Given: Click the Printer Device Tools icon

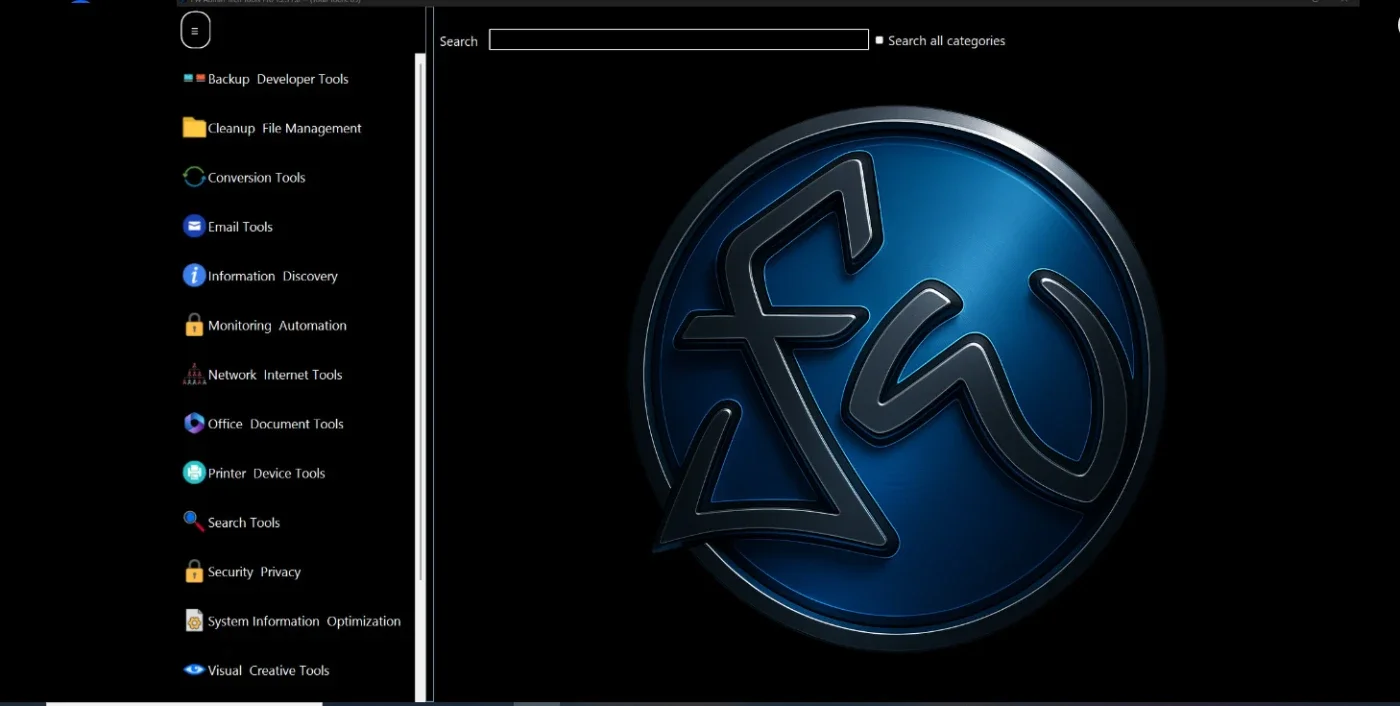Looking at the screenshot, I should [x=194, y=472].
